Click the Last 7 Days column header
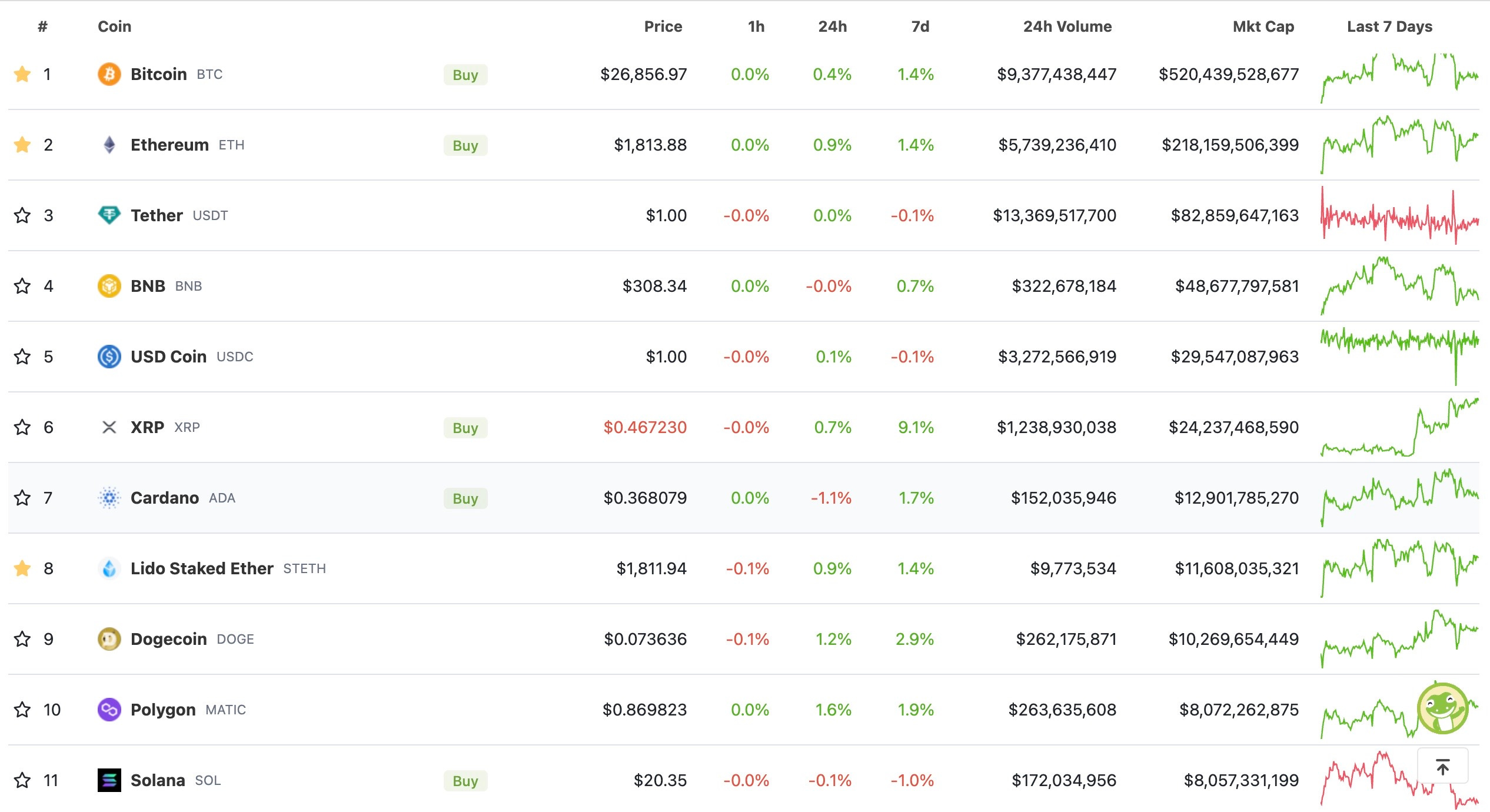1490x812 pixels. 1389,26
